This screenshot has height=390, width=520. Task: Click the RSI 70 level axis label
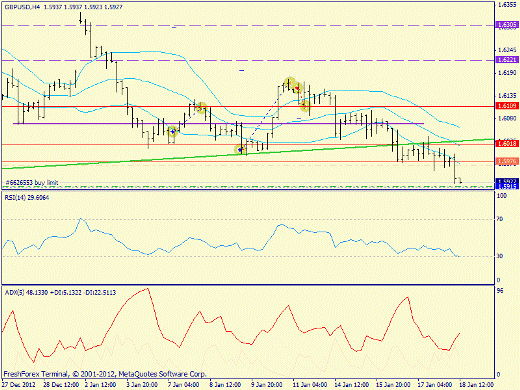pyautogui.click(x=500, y=219)
